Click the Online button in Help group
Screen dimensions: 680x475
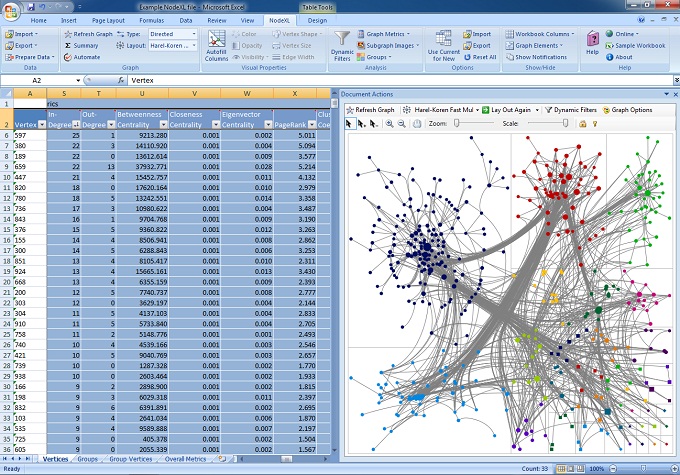tap(621, 34)
